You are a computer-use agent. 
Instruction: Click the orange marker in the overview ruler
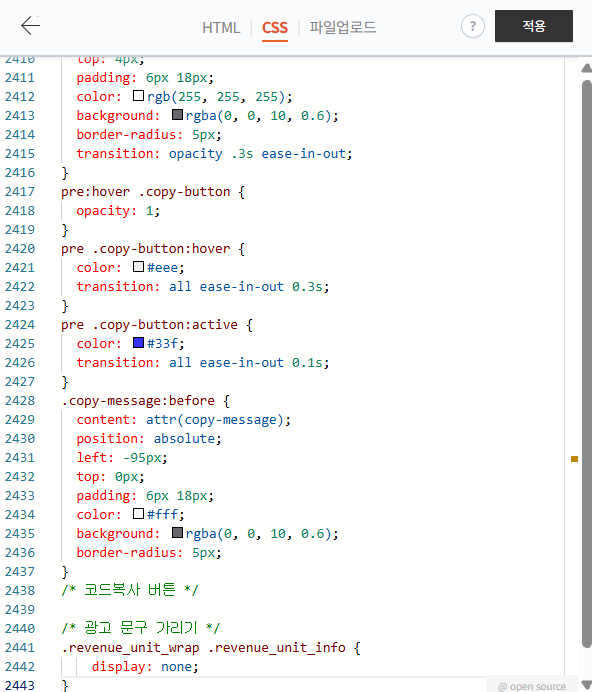click(574, 459)
